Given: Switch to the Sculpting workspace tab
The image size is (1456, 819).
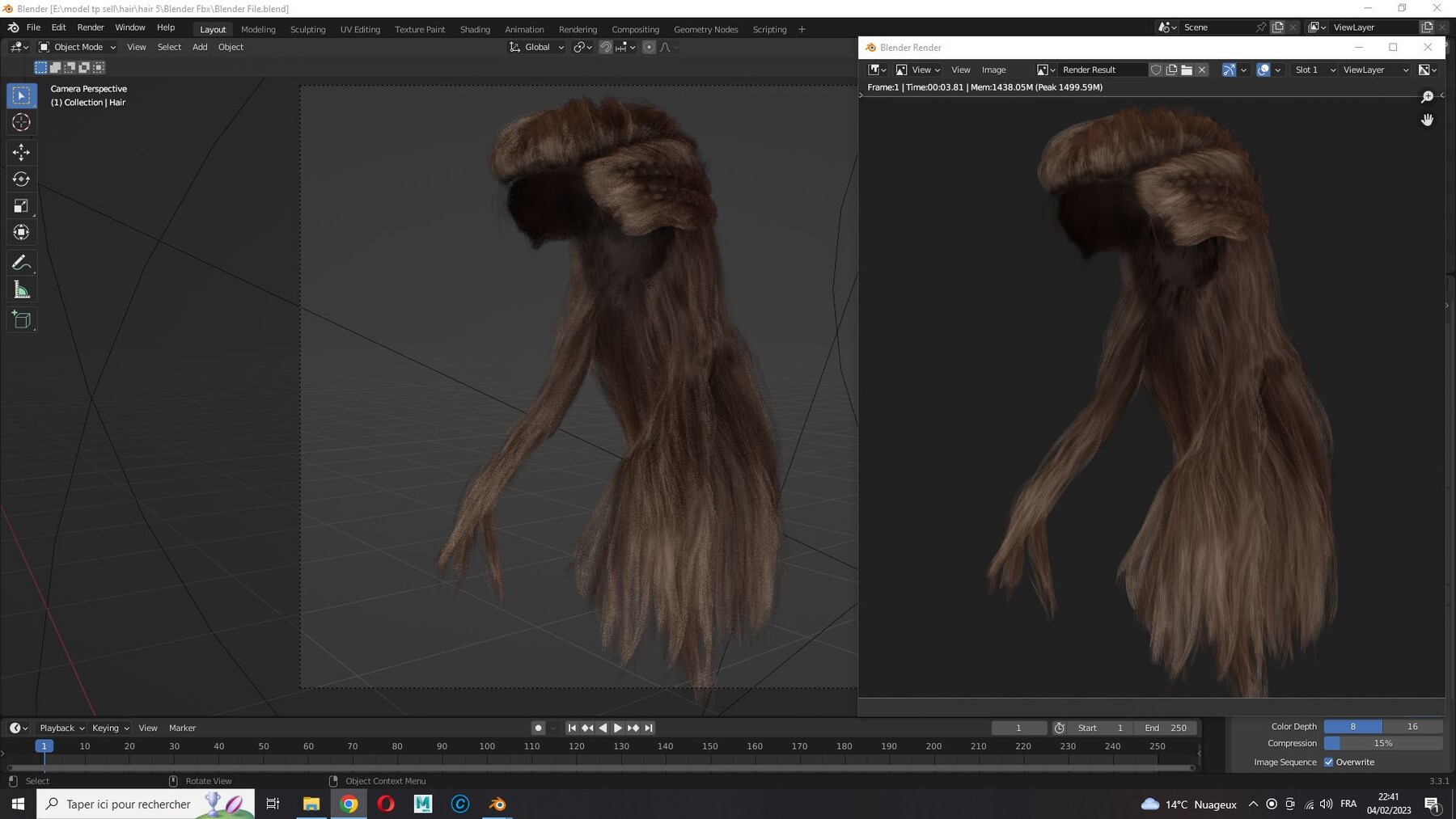Looking at the screenshot, I should [x=307, y=29].
